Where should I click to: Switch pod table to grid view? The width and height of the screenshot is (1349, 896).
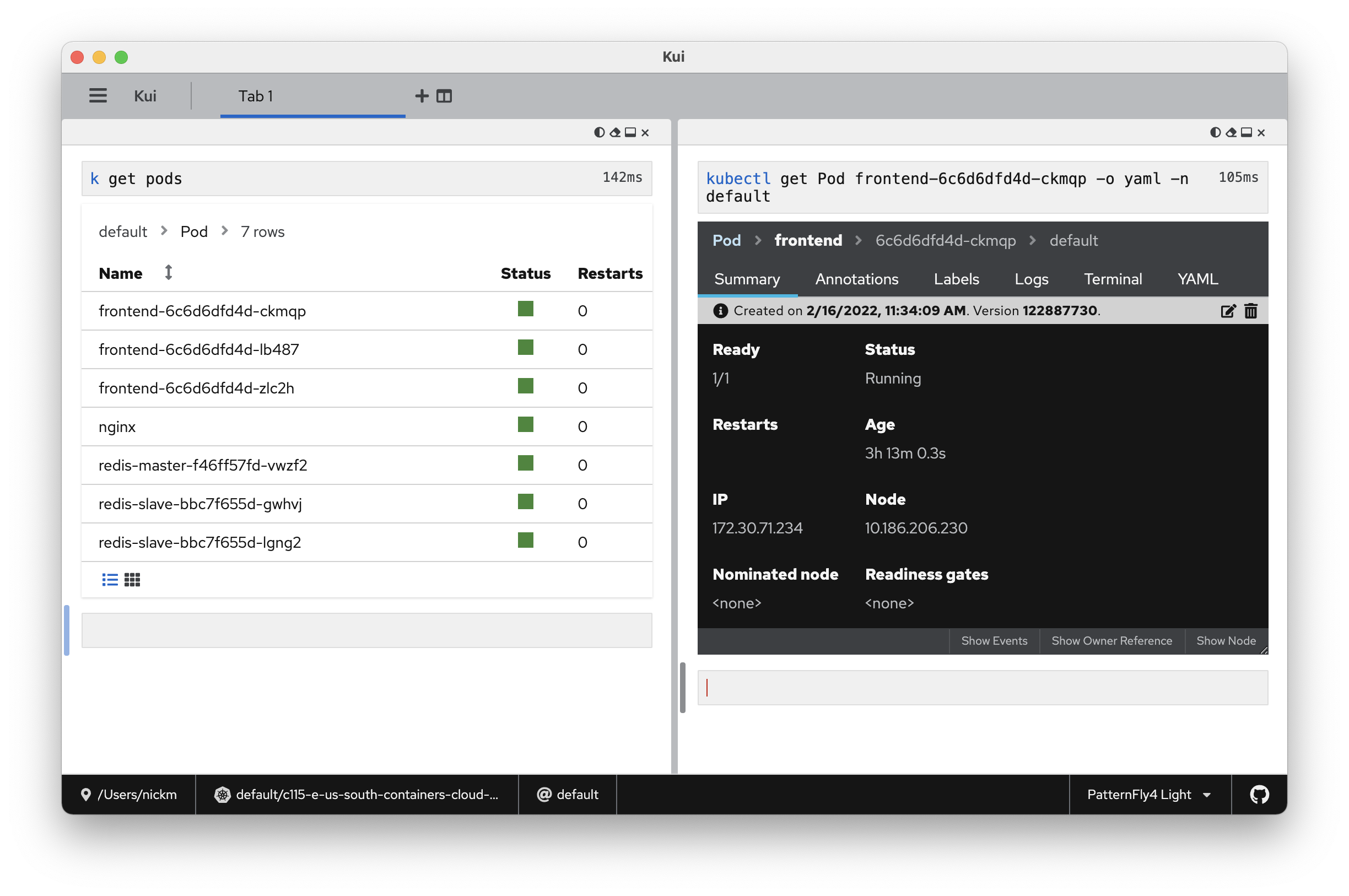click(132, 580)
